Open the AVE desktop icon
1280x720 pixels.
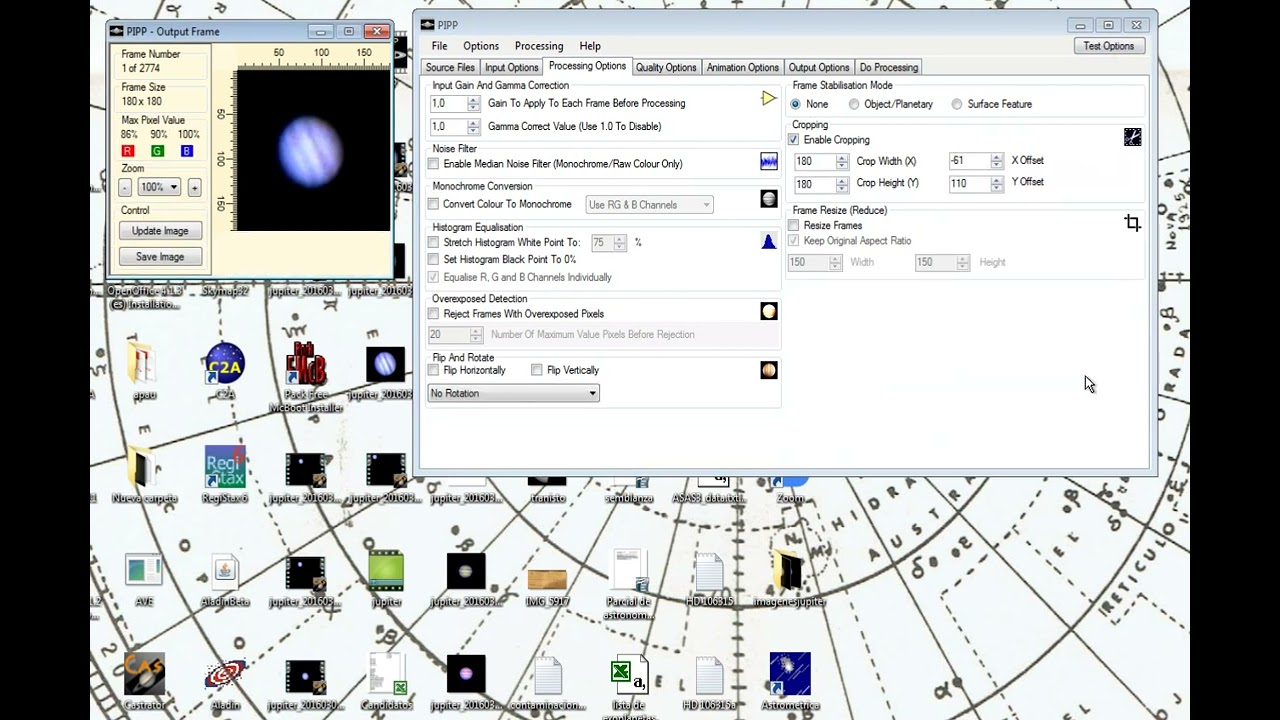pyautogui.click(x=144, y=578)
